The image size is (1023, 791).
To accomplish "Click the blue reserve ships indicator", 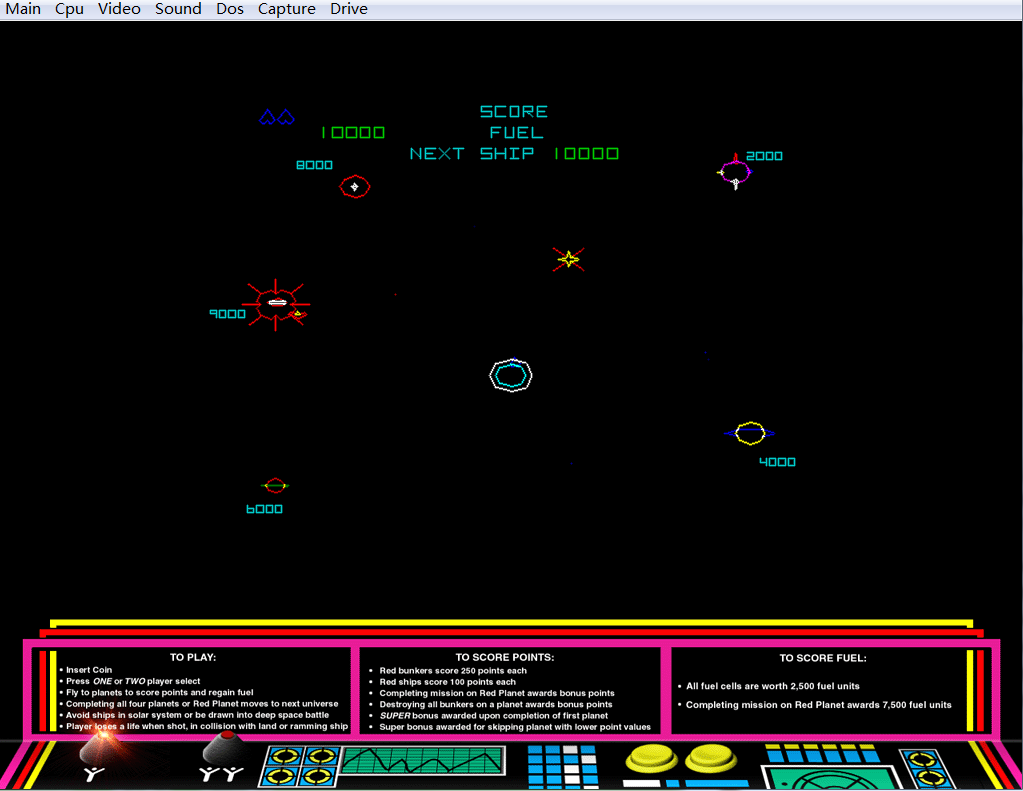I will click(x=277, y=117).
